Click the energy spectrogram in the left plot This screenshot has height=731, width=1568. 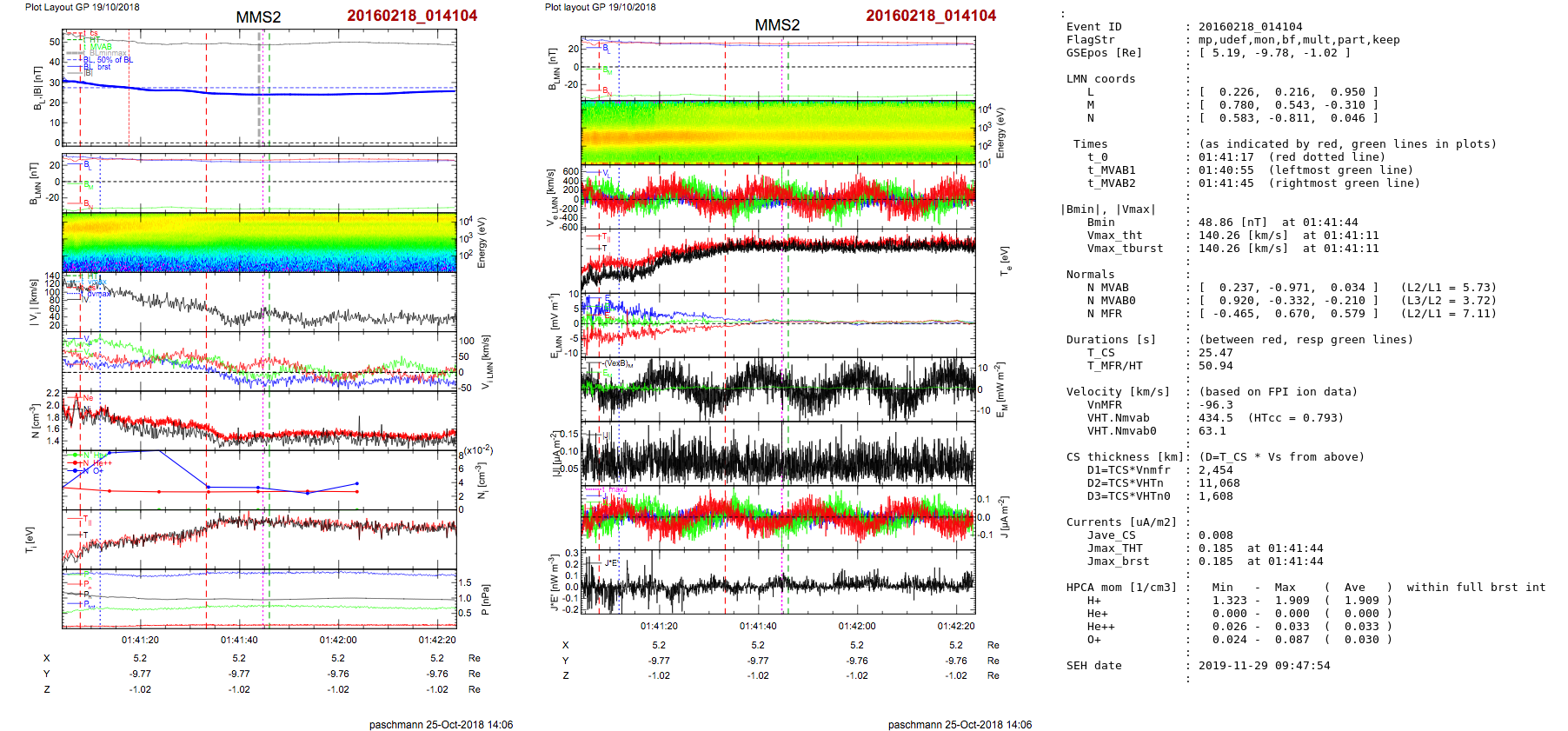click(259, 243)
